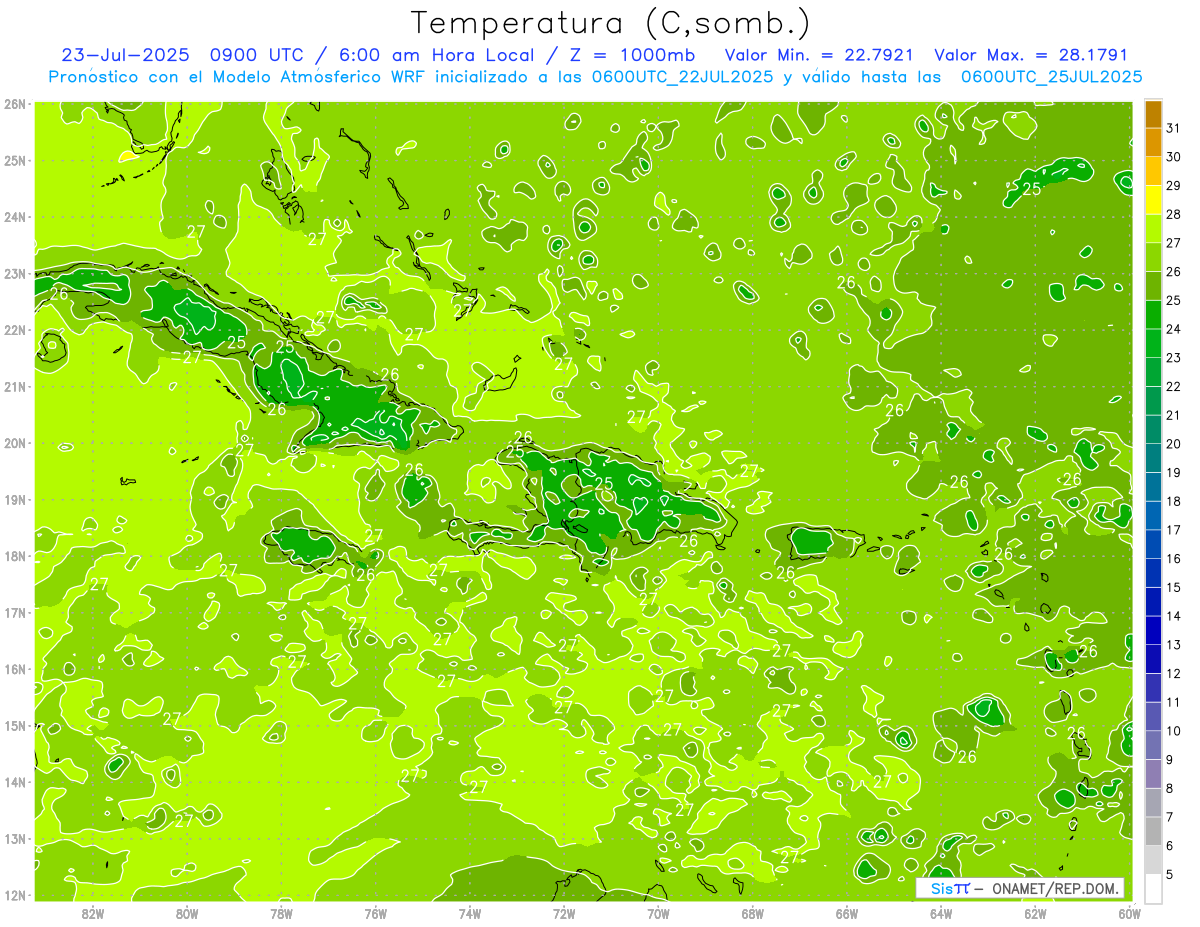The image size is (1200, 927).
Task: Pick the blue swatch between legend 15 and 16
Action: point(1153,573)
